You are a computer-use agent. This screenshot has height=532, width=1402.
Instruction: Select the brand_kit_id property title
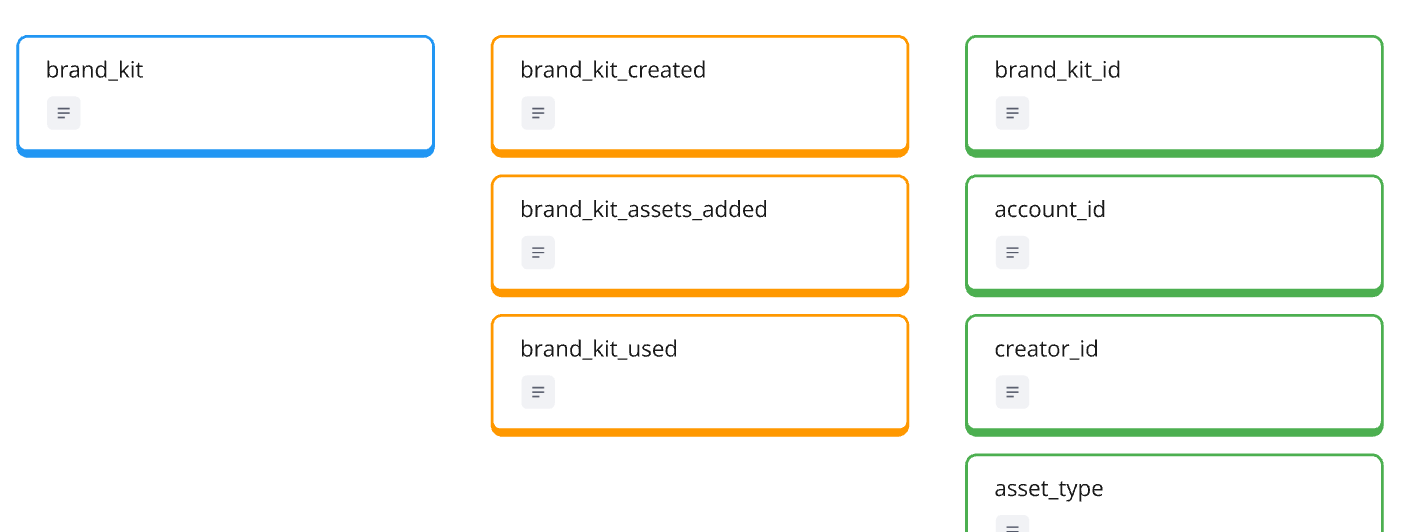click(1057, 70)
